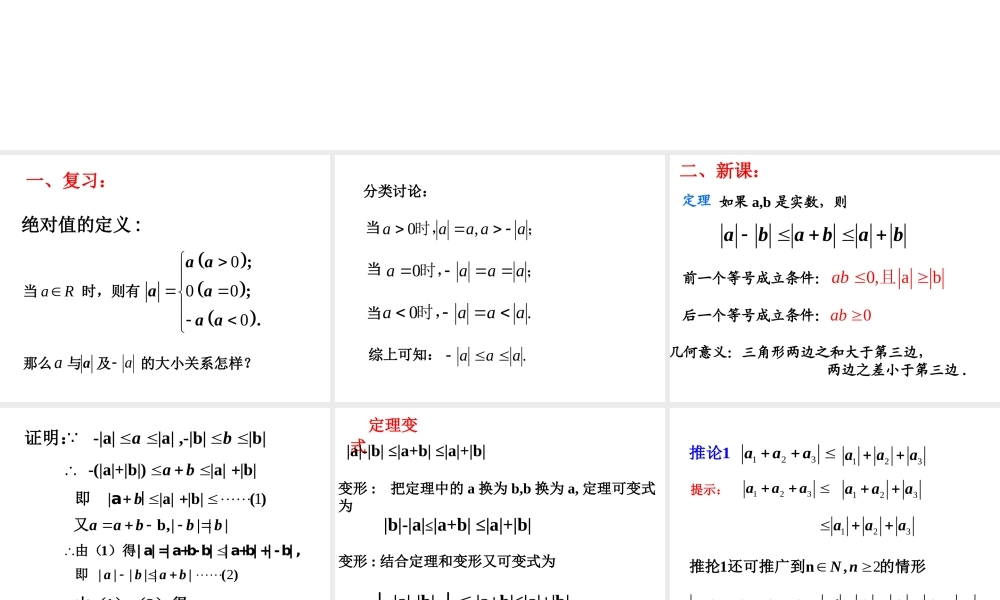Image resolution: width=1000 pixels, height=600 pixels.
Task: Open the 证明 proof slide thumbnail
Action: tap(165, 504)
